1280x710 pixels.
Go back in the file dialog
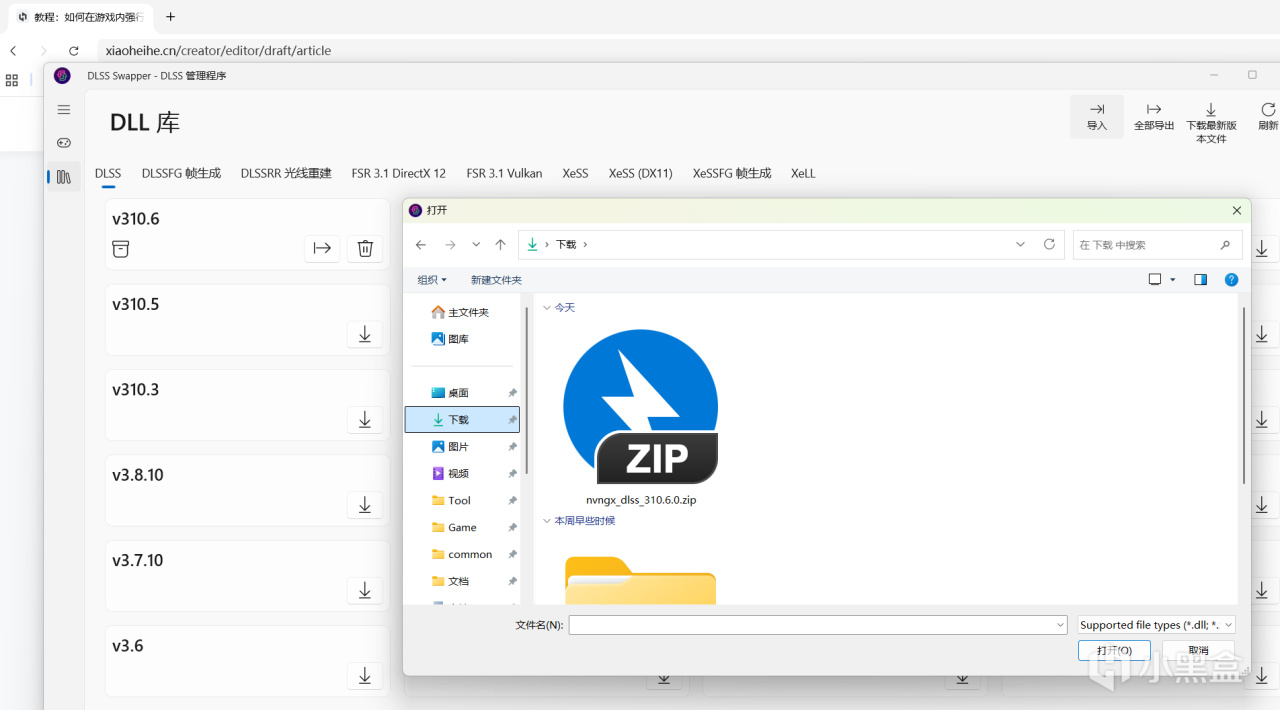point(421,244)
